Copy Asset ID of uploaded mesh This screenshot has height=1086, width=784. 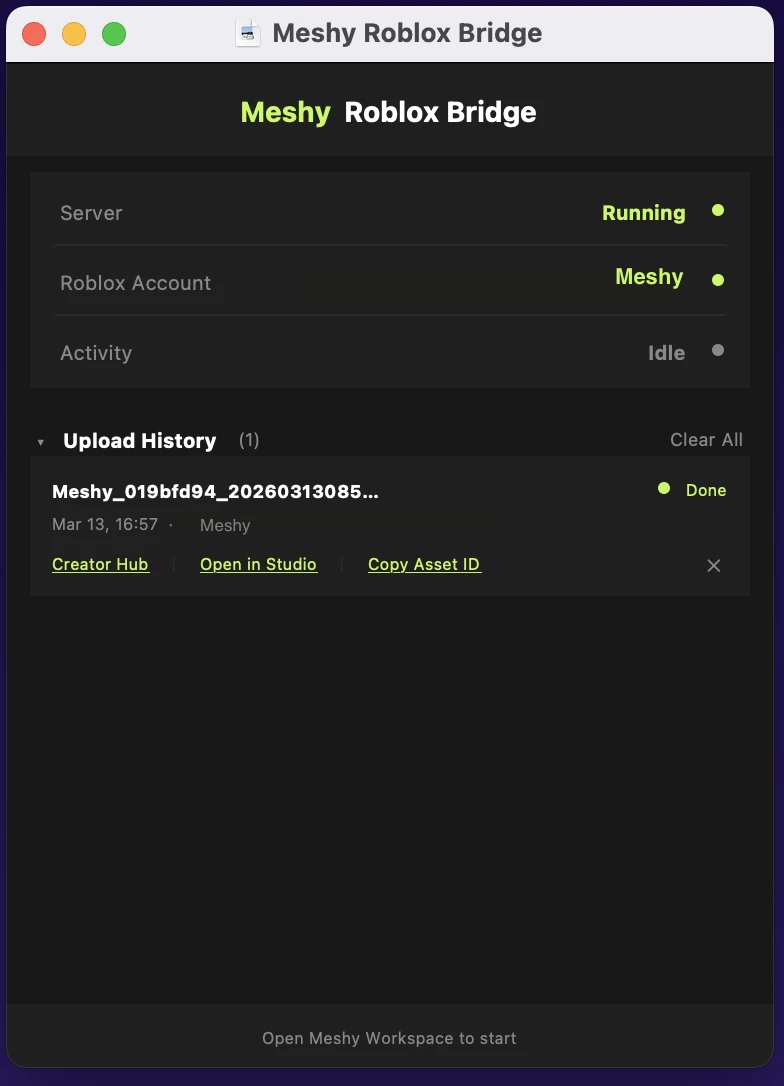coord(424,564)
